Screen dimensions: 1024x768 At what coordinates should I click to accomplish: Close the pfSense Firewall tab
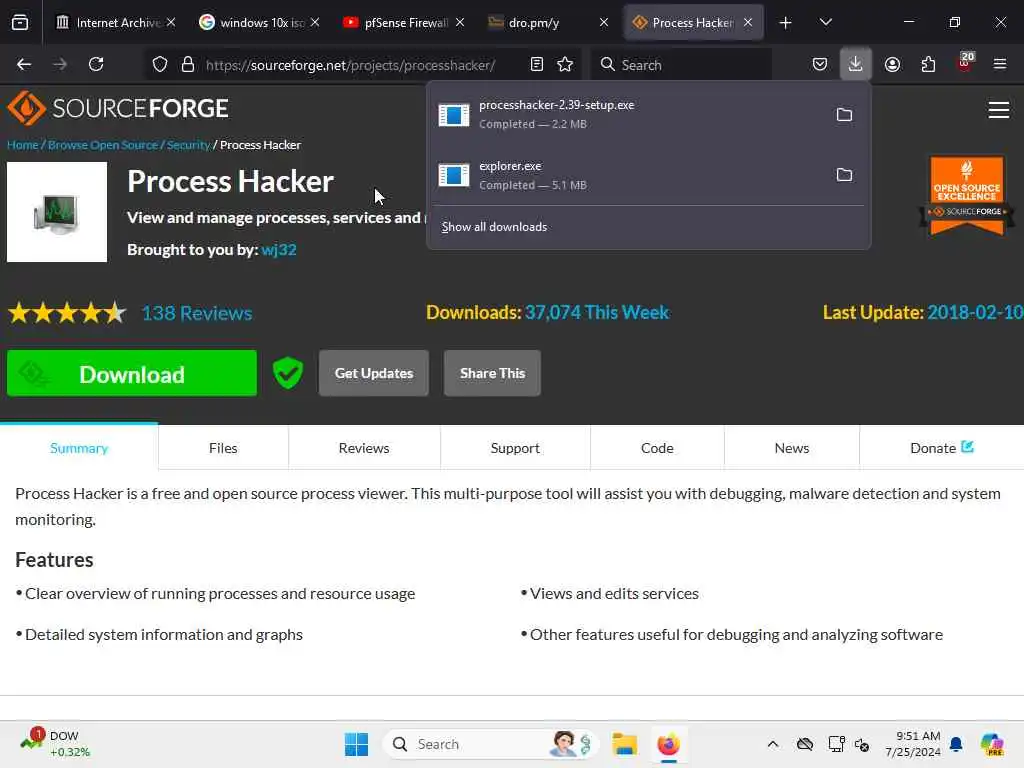coord(460,23)
